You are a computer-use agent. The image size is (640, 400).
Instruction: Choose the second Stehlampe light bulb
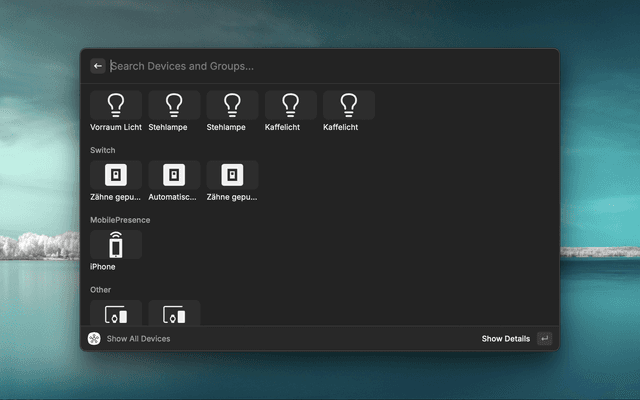pyautogui.click(x=232, y=106)
